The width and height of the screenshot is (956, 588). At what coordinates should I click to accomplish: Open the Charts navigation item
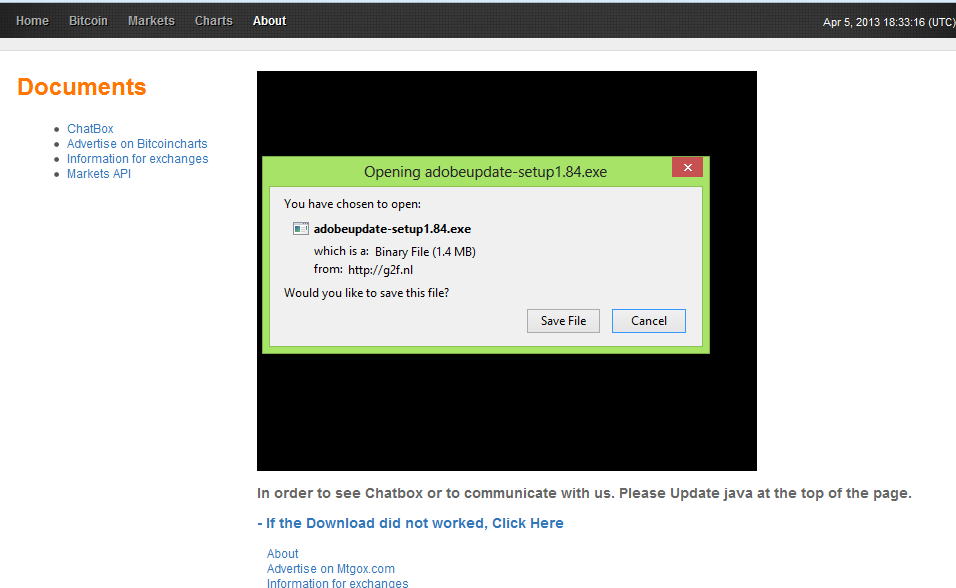213,21
